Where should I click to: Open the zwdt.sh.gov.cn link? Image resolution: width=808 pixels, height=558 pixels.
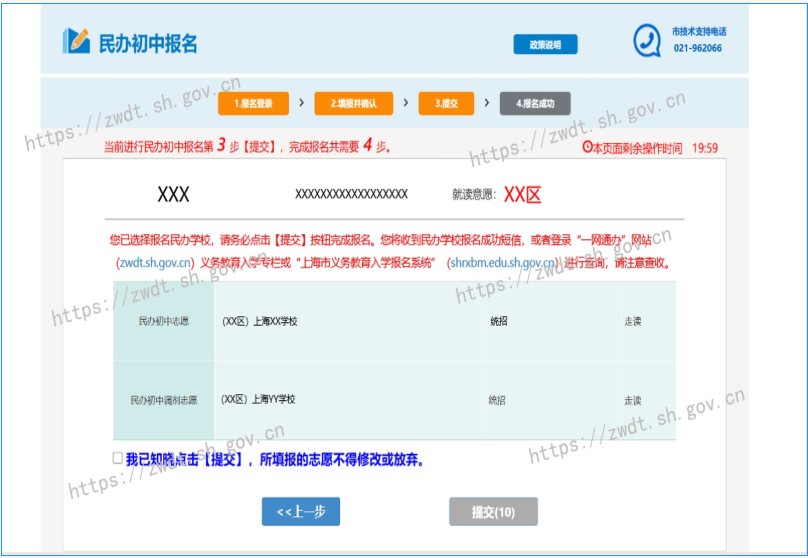[x=155, y=263]
